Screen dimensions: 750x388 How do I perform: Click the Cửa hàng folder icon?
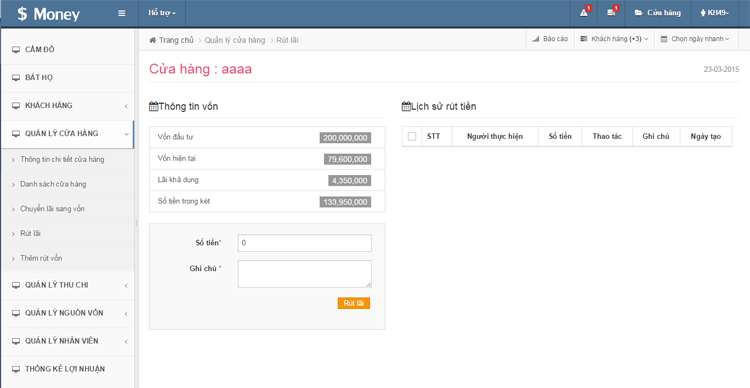(x=639, y=13)
